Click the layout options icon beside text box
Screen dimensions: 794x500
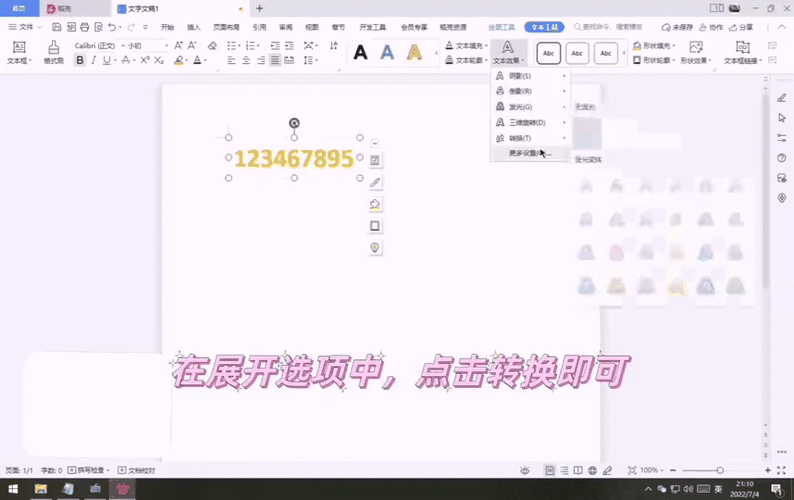[x=375, y=160]
